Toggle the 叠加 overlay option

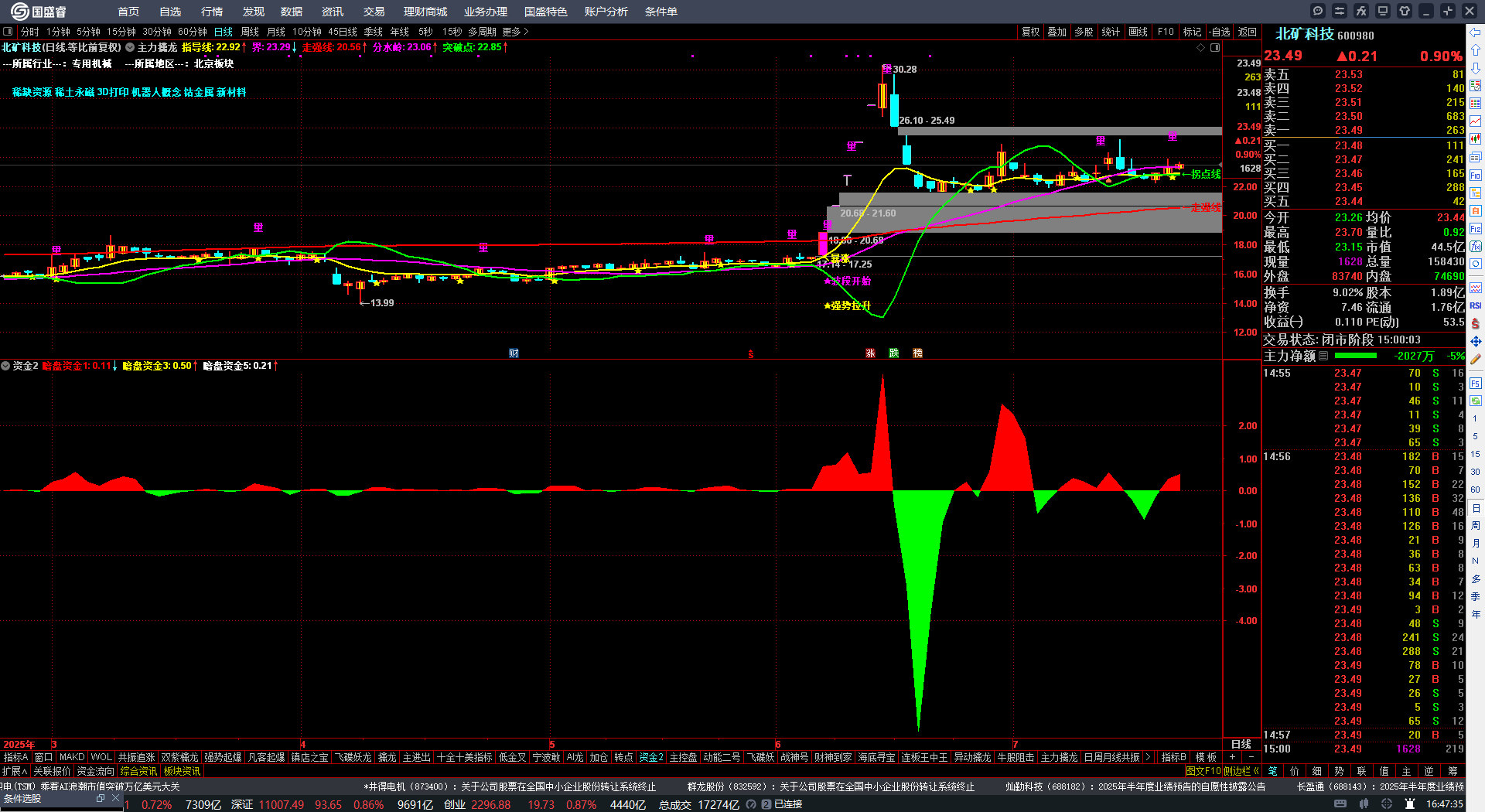tap(1057, 32)
